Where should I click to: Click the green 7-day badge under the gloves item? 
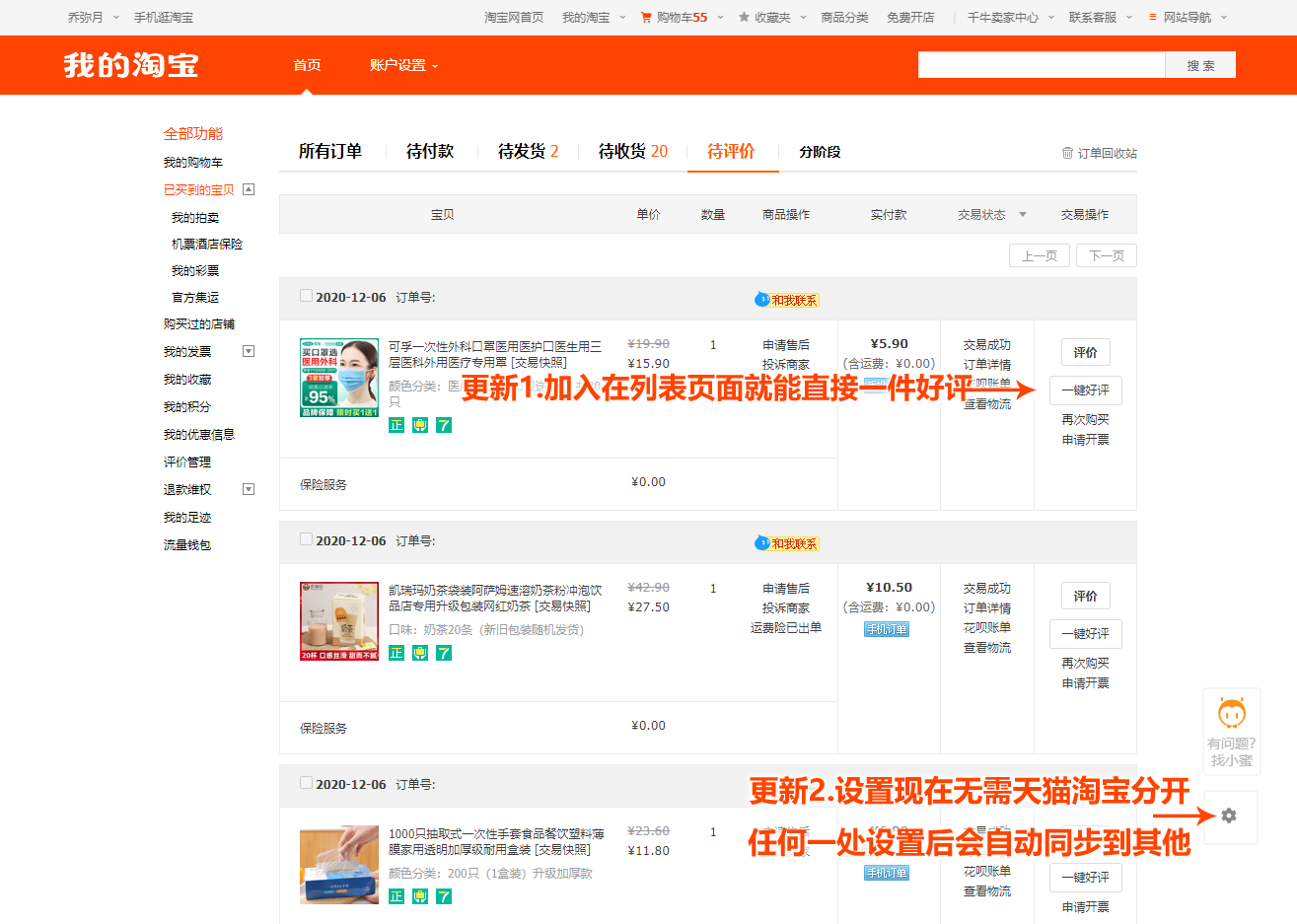pos(444,896)
